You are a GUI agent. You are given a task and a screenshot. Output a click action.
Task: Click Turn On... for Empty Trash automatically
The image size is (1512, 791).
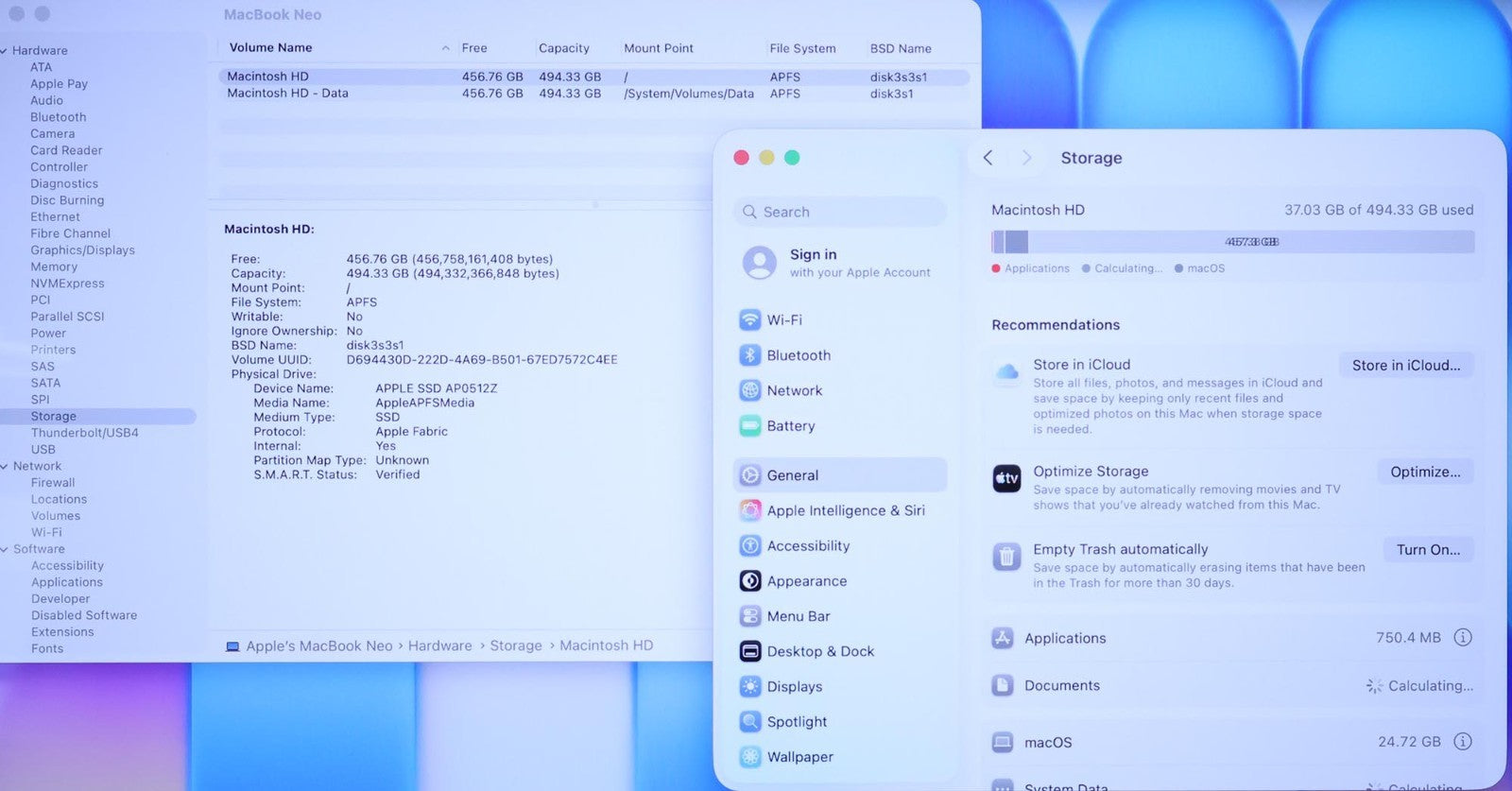coord(1428,550)
